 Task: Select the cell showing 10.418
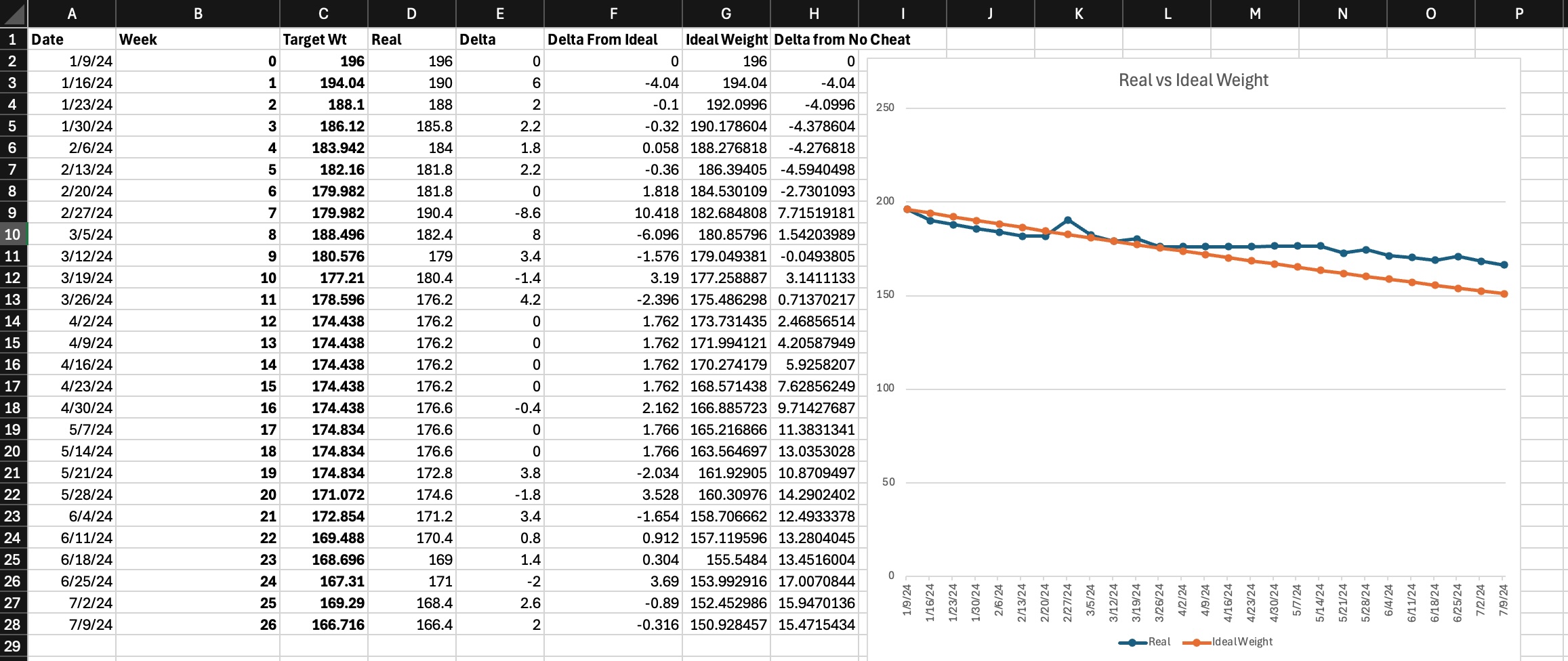click(613, 213)
